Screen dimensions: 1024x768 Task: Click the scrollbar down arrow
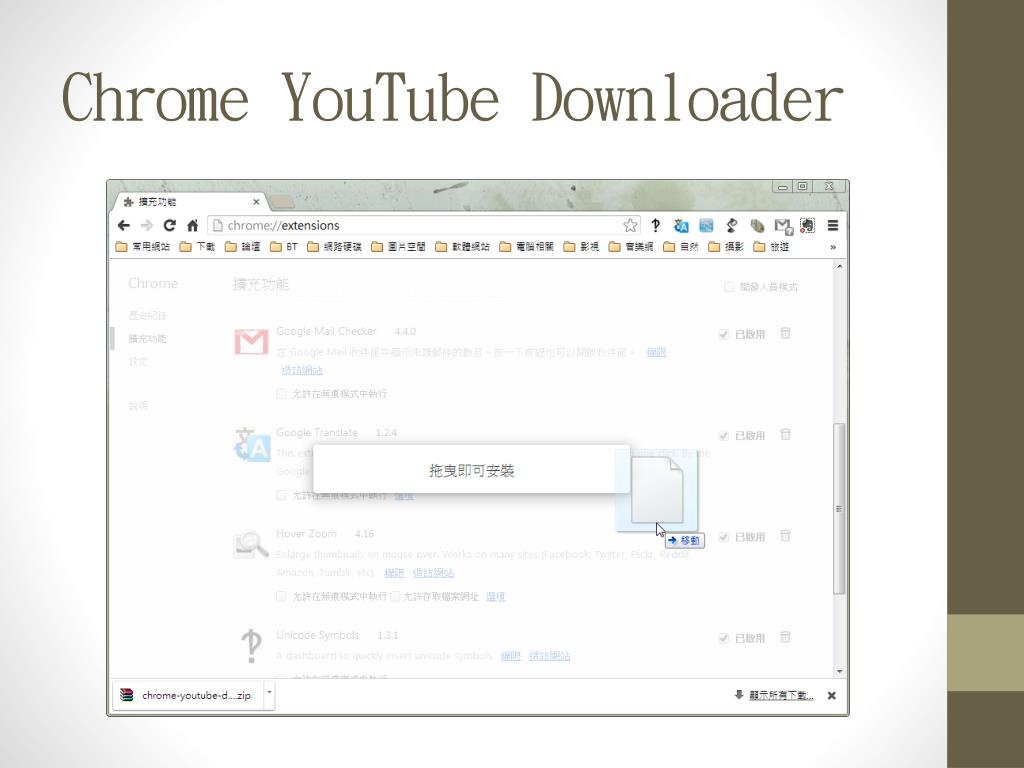coord(839,671)
